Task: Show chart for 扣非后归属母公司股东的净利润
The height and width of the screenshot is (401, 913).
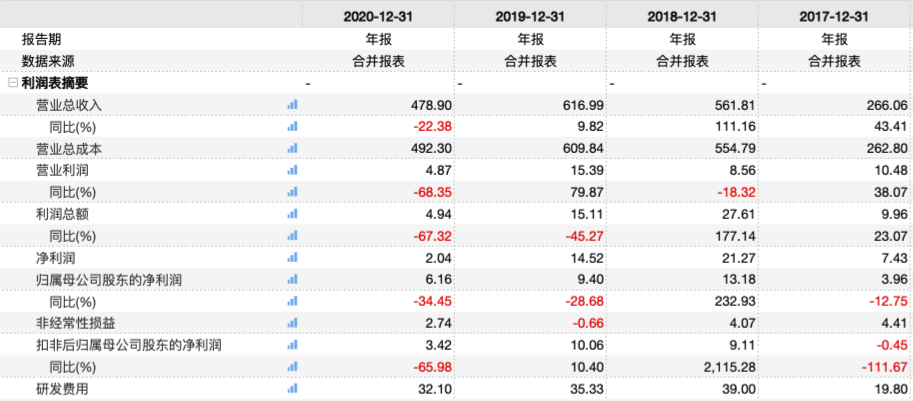Action: [293, 345]
